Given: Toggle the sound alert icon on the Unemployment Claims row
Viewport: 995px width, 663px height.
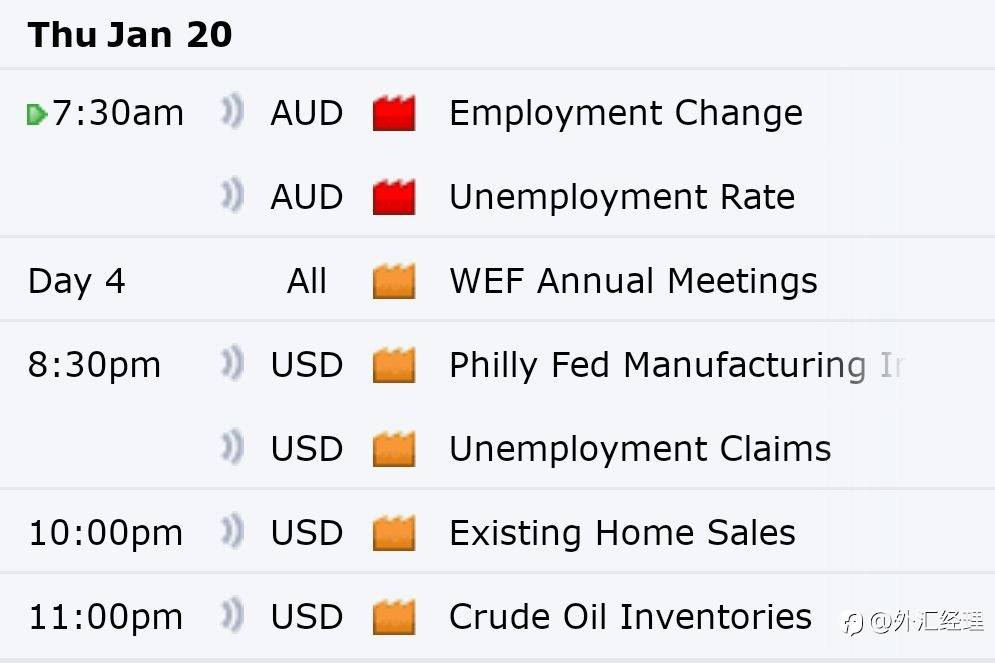Looking at the screenshot, I should (x=232, y=447).
